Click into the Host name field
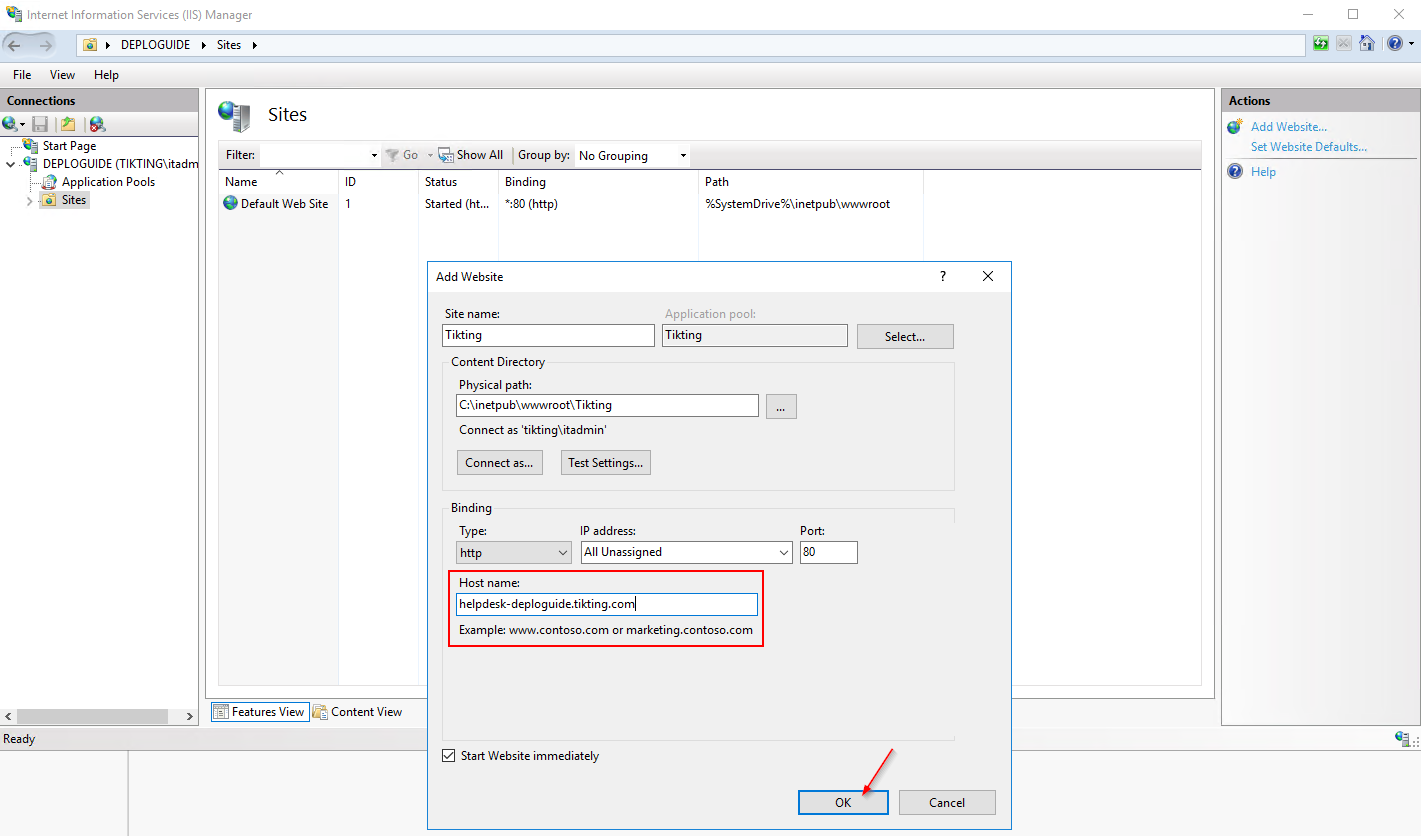This screenshot has width=1421, height=836. [x=606, y=604]
